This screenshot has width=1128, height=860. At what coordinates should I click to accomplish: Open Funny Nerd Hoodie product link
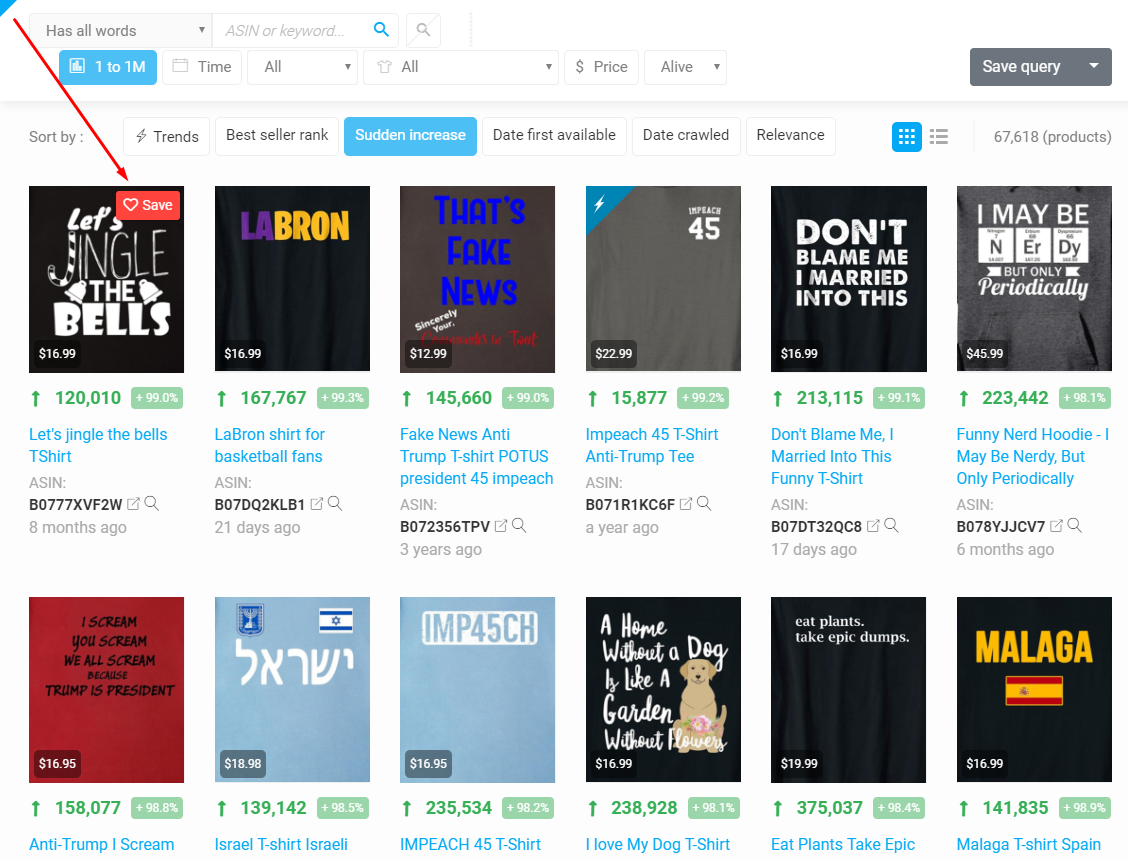tap(1032, 456)
